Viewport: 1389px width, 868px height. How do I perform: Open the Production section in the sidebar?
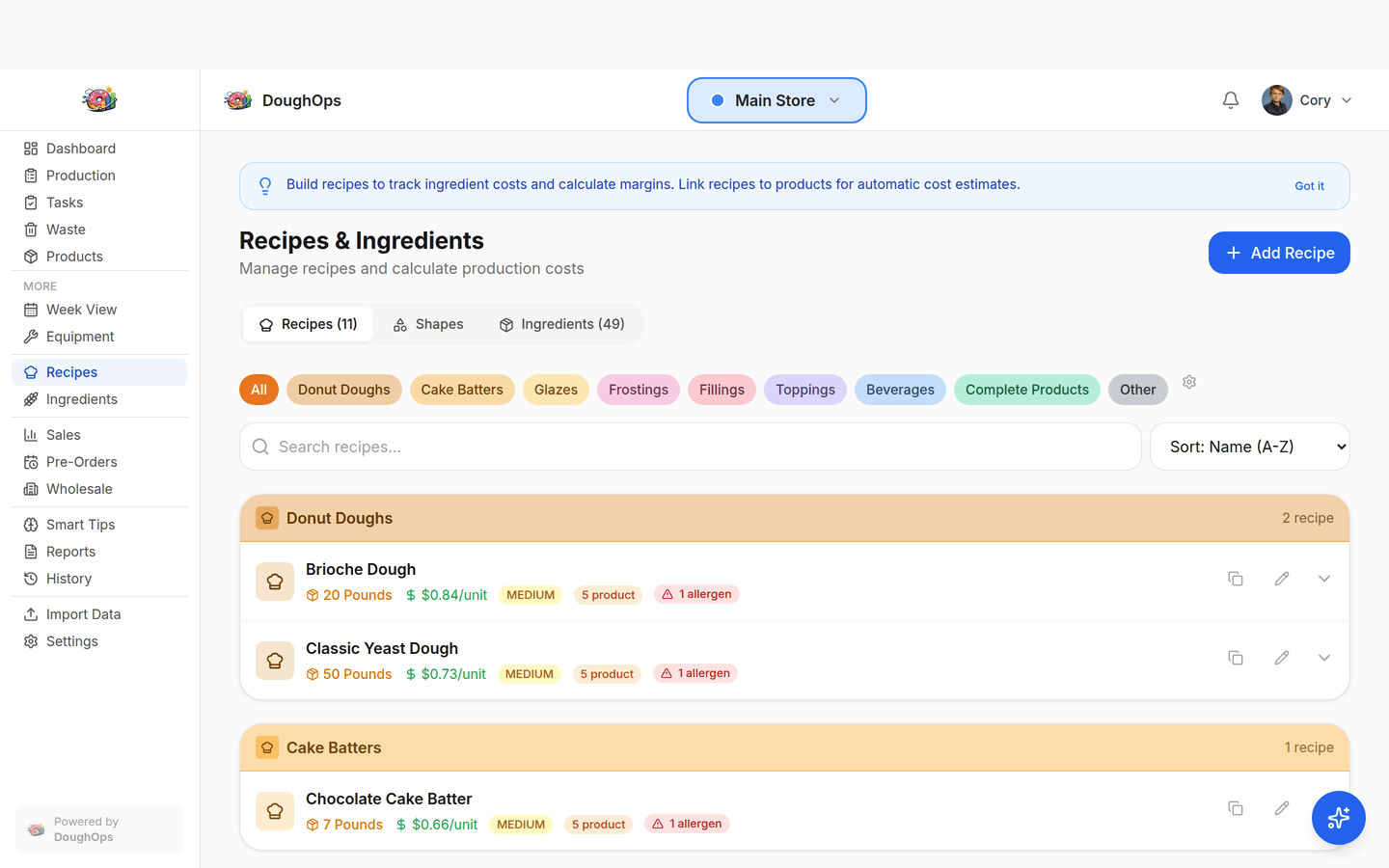(78, 175)
